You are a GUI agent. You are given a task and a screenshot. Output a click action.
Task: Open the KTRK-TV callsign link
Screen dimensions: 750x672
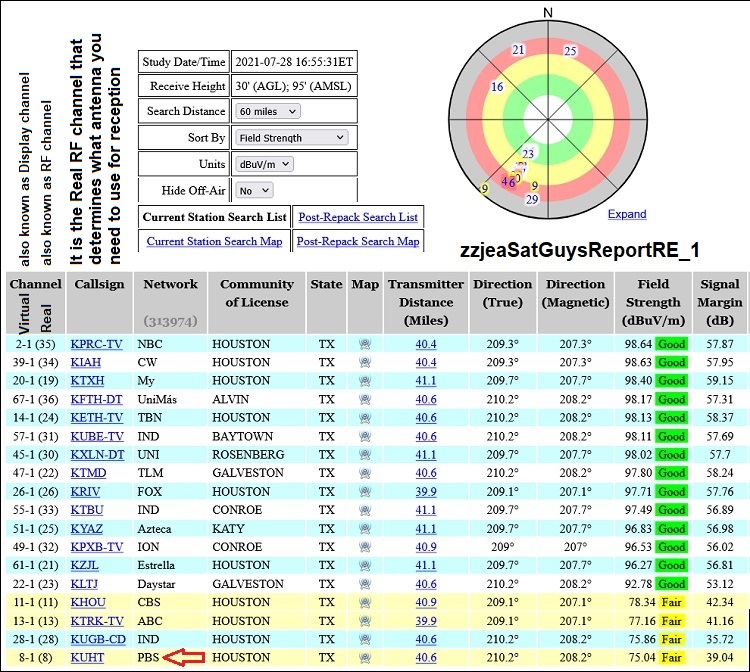[x=97, y=621]
